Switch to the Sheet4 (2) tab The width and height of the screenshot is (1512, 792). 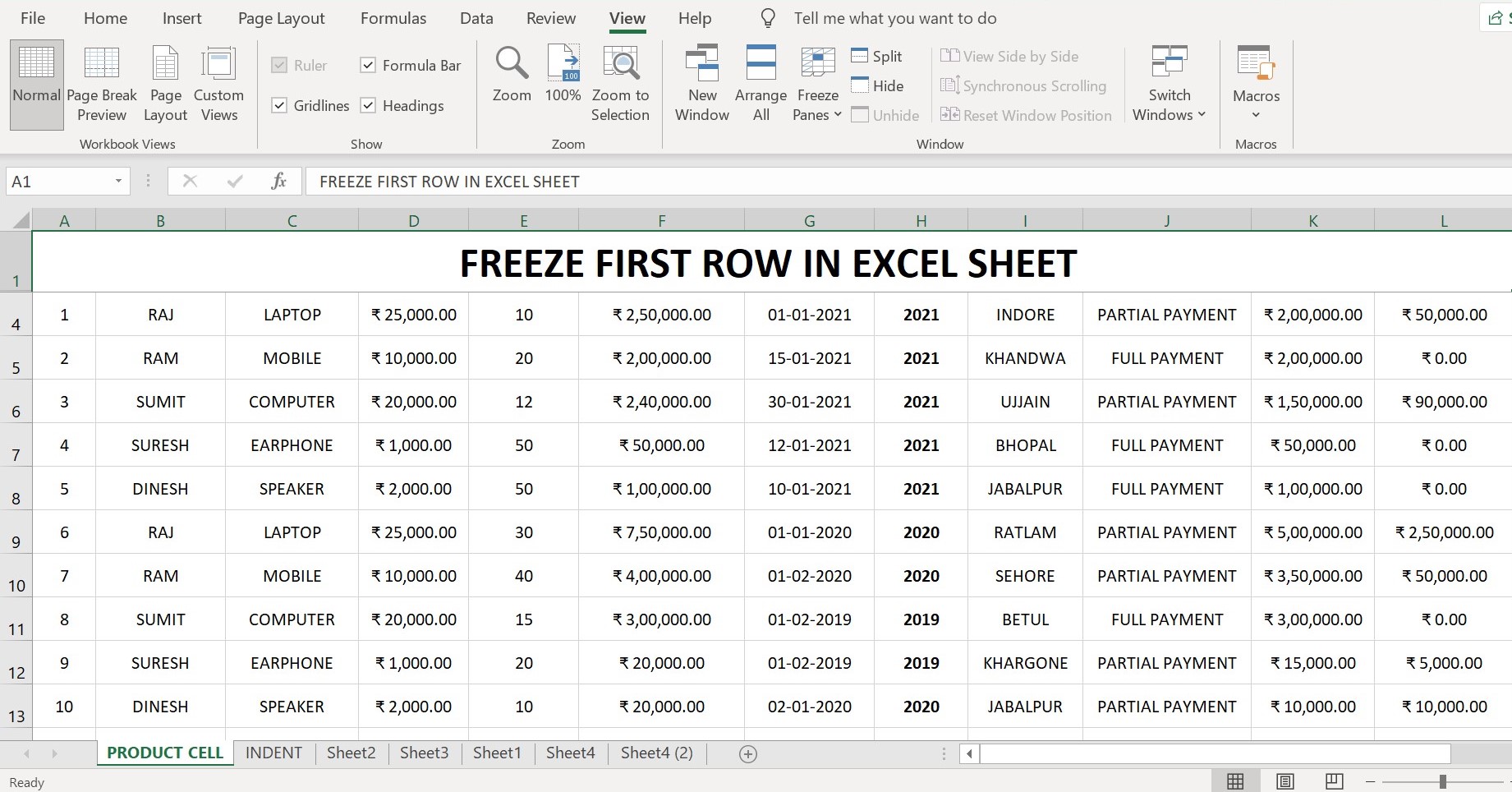coord(657,753)
